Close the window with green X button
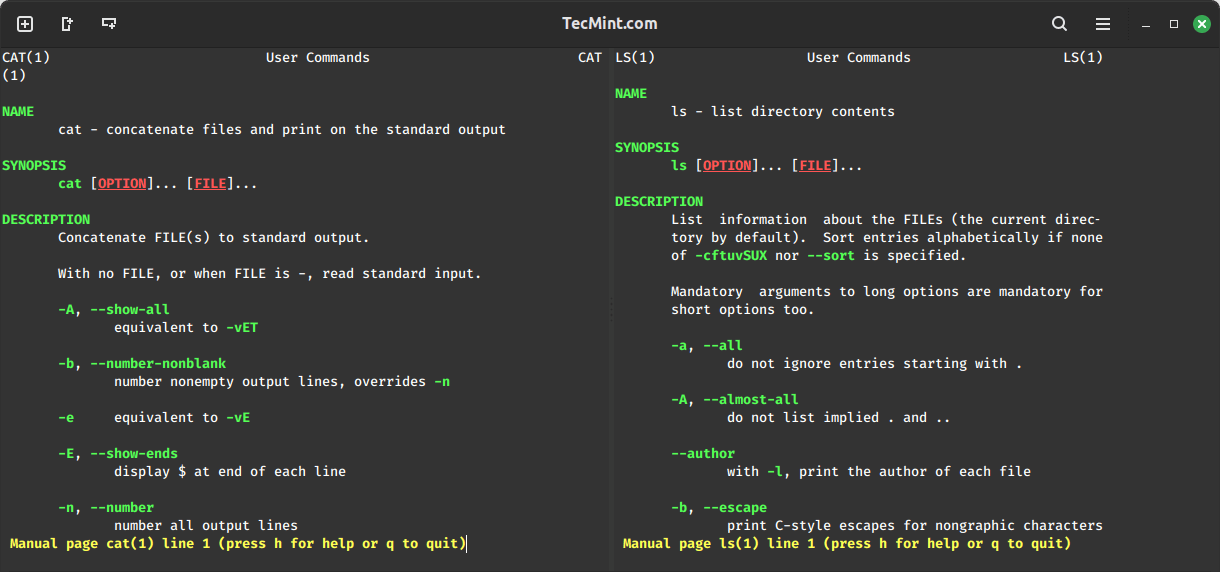This screenshot has width=1220, height=572. pyautogui.click(x=1201, y=24)
